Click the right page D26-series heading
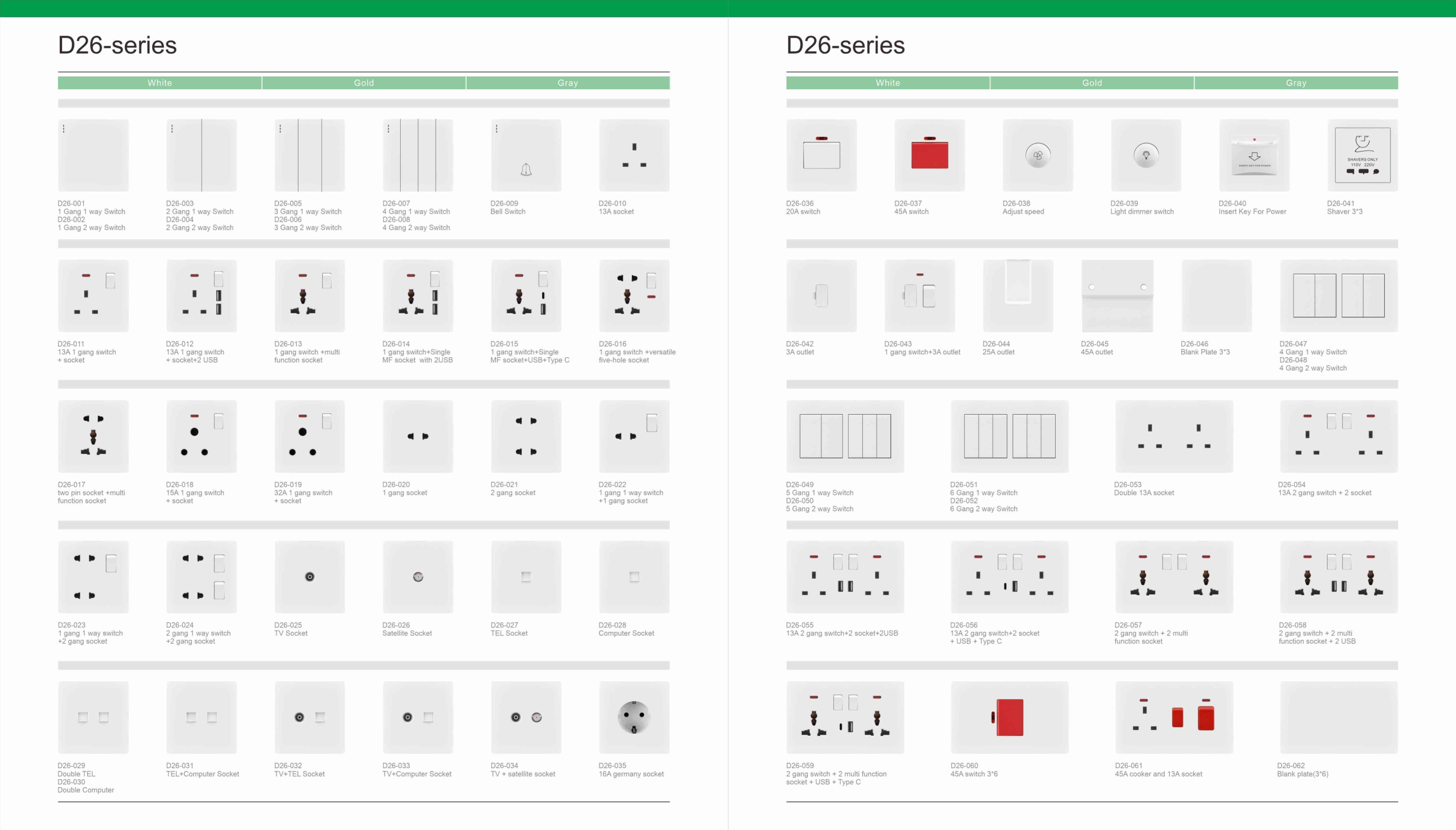The image size is (1456, 830). [845, 45]
